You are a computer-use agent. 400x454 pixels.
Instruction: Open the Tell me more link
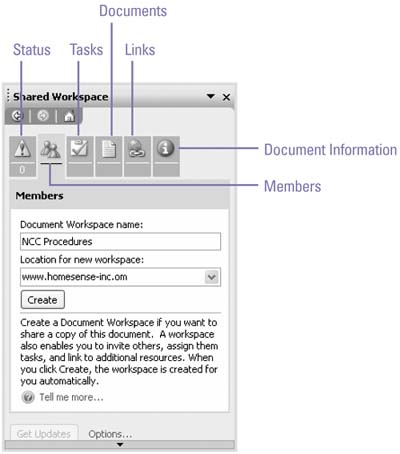point(71,397)
